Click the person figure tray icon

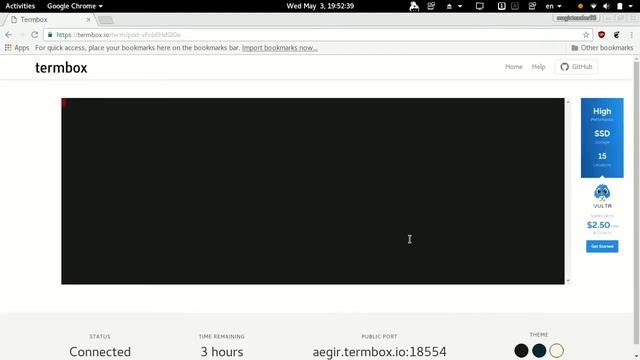coord(414,6)
